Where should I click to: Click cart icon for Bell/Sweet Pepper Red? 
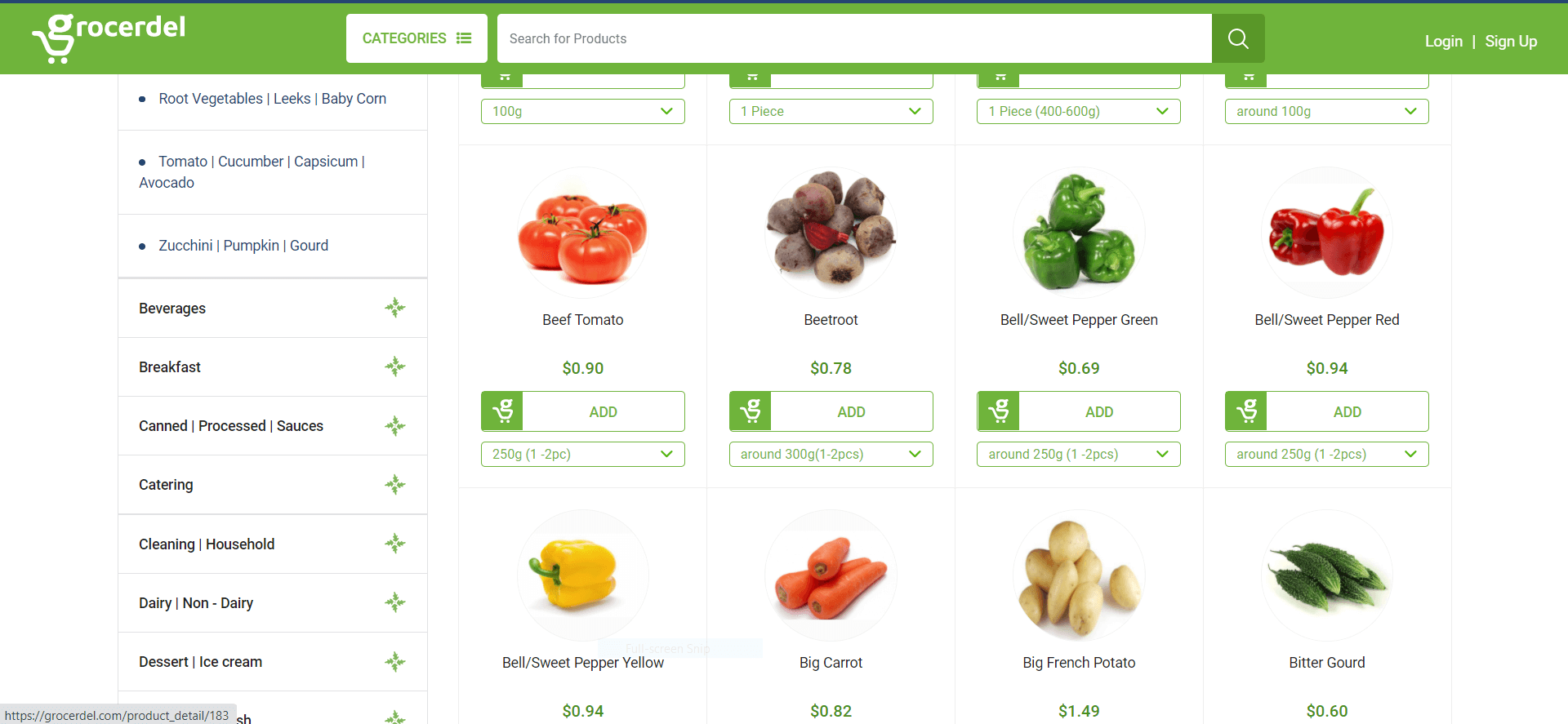click(1246, 411)
